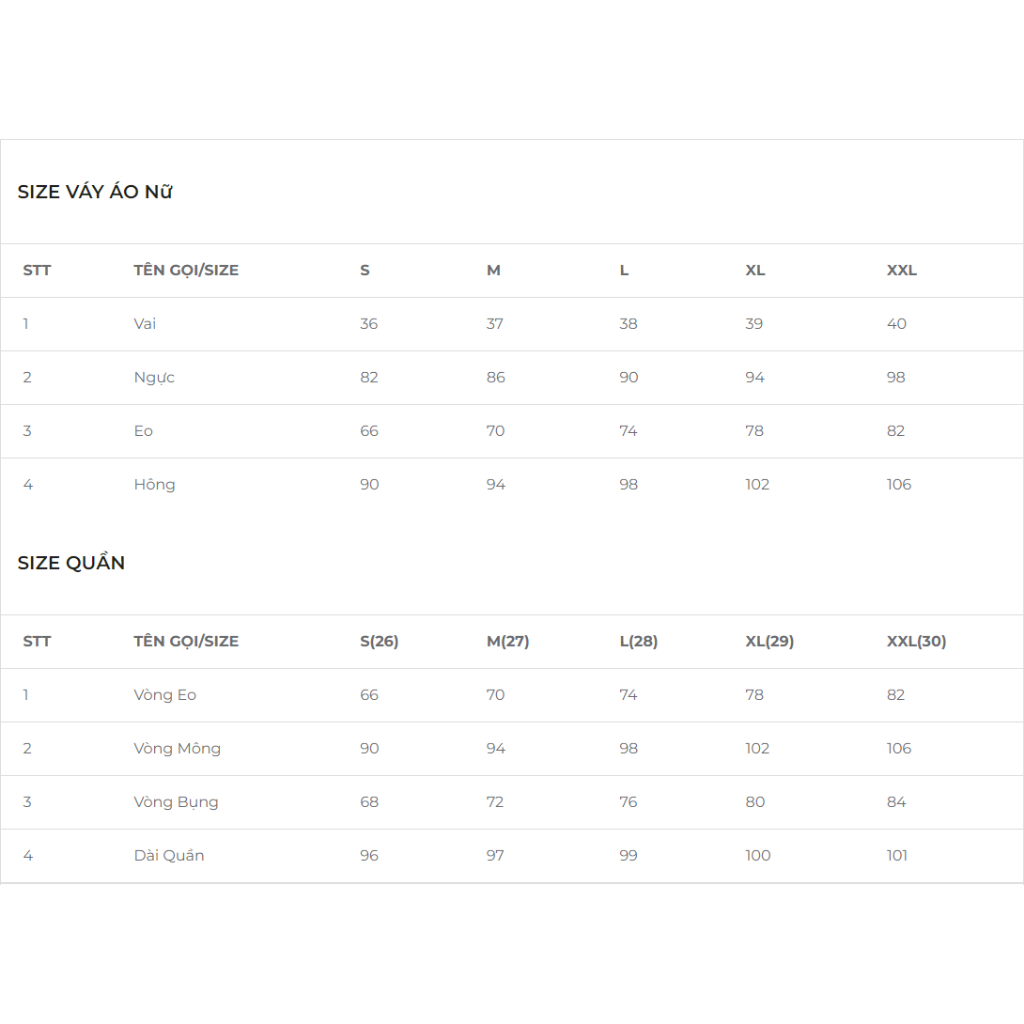Image resolution: width=1024 pixels, height=1024 pixels.
Task: Click the 'Vòng Bụng' row label
Action: click(x=176, y=802)
